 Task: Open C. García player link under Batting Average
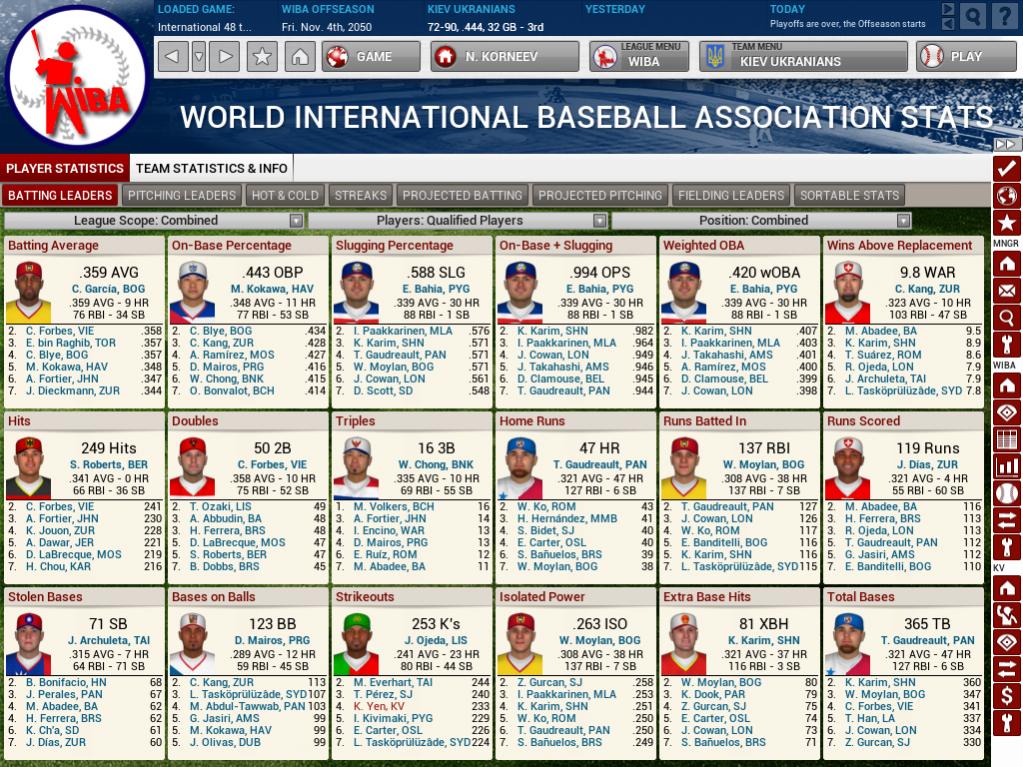[x=106, y=288]
